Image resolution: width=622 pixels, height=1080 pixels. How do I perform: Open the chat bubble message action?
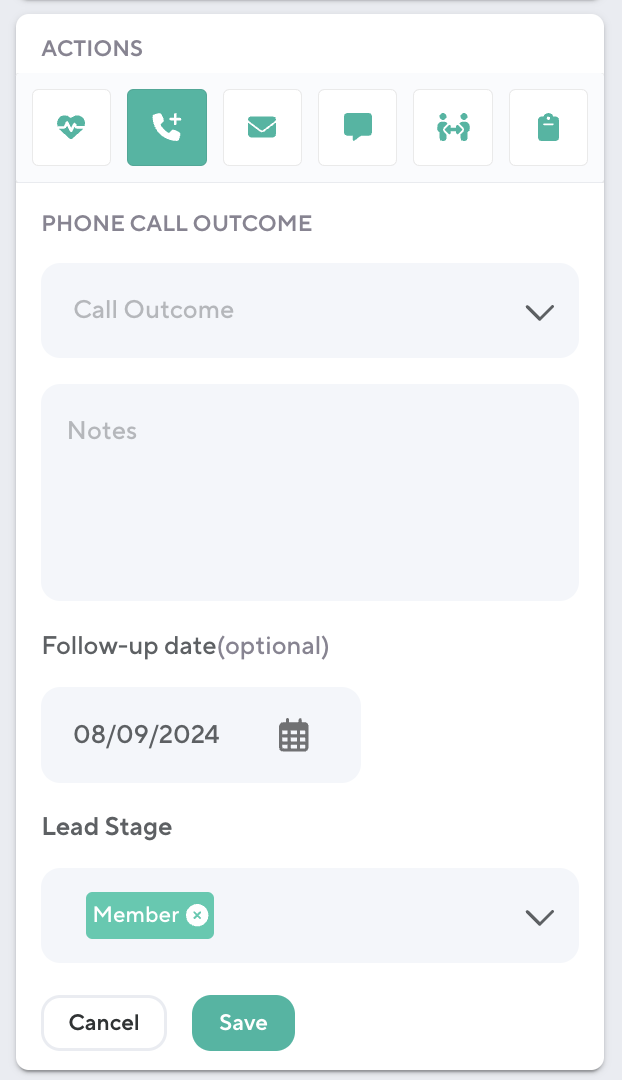[x=357, y=127]
